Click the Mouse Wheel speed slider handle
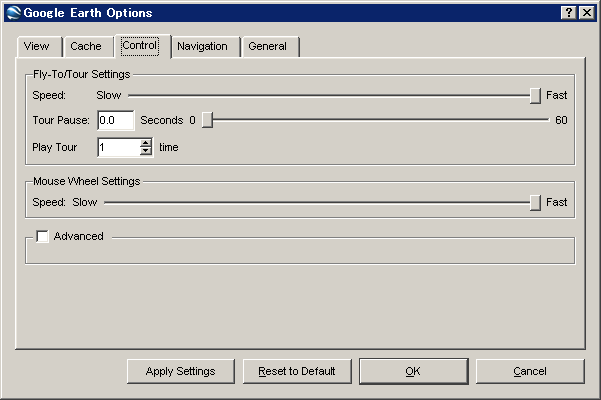The image size is (601, 400). 535,202
